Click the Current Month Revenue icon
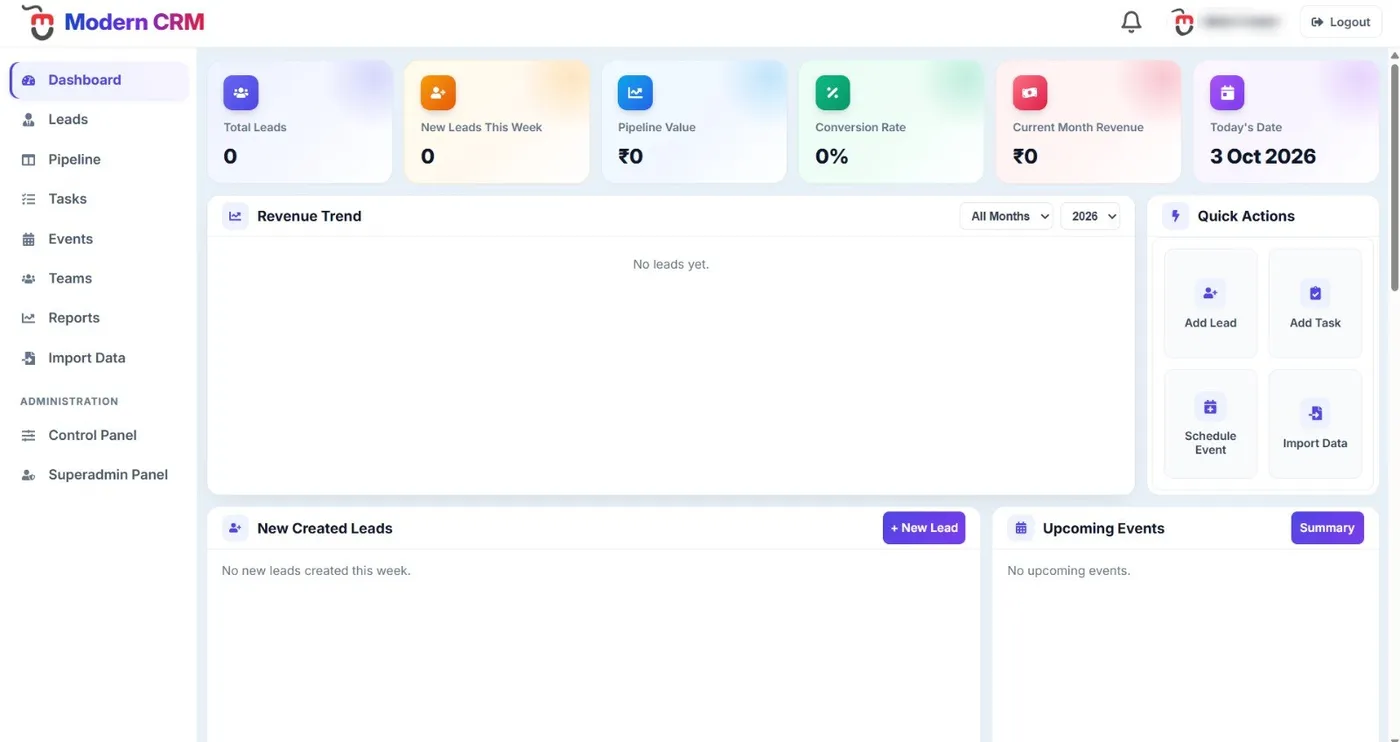 click(x=1030, y=93)
